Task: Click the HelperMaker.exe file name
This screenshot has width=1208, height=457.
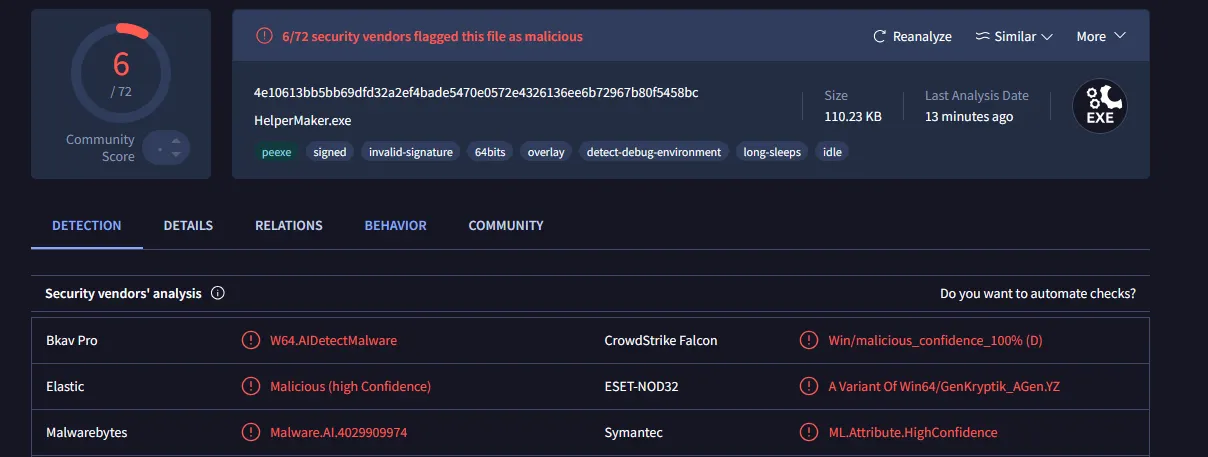Action: pyautogui.click(x=303, y=121)
